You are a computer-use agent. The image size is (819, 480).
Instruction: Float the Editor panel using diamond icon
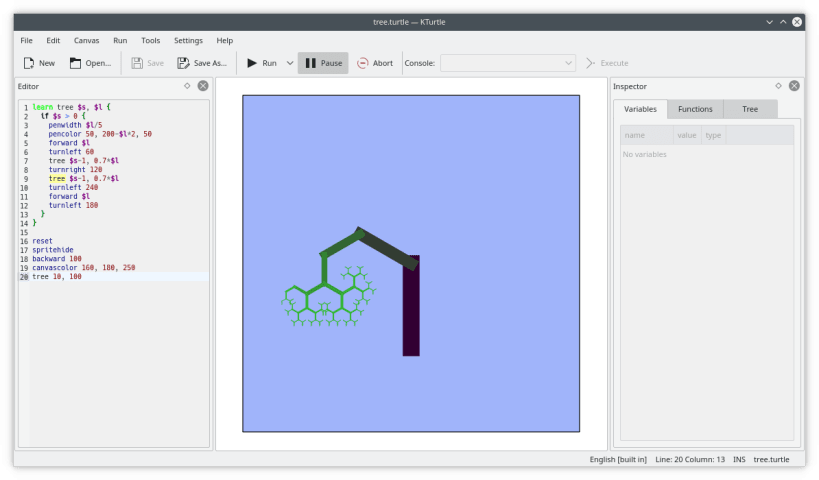coord(187,86)
